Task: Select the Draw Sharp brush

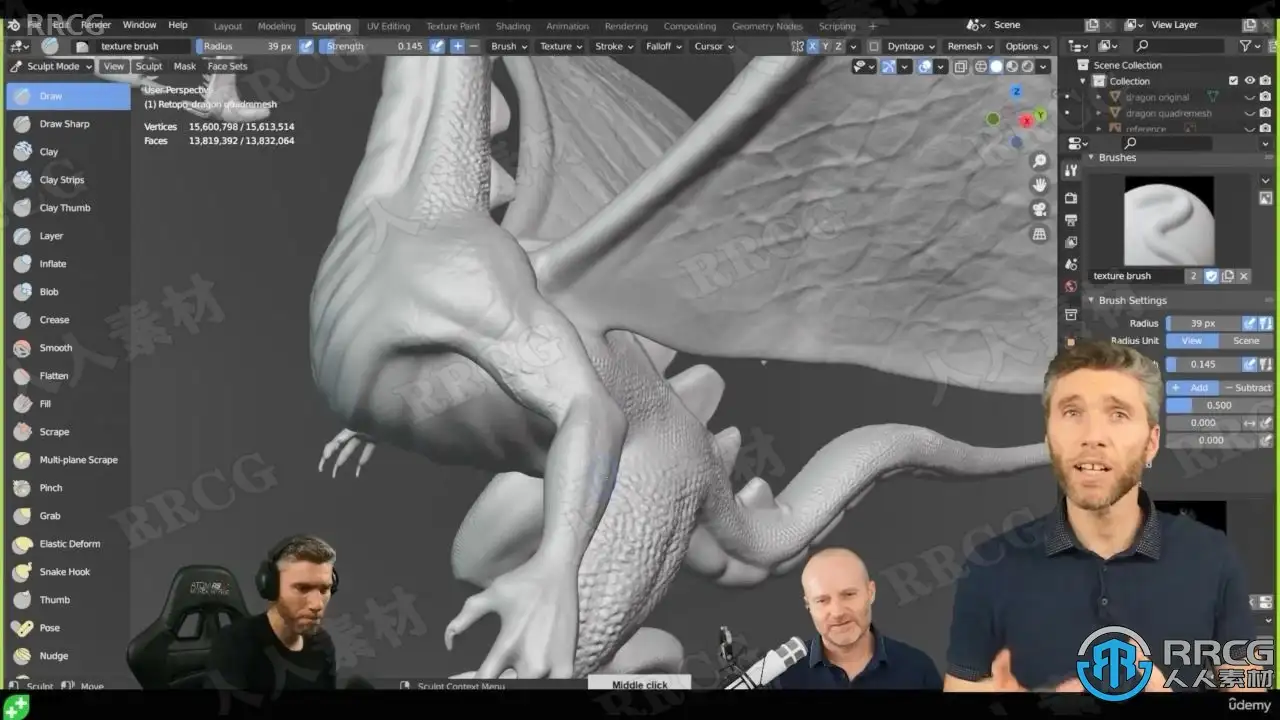Action: click(68, 124)
